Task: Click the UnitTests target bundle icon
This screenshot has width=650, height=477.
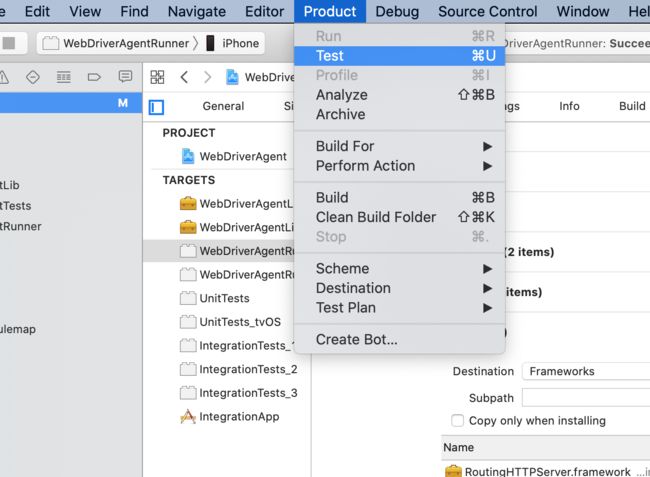Action: 188,298
